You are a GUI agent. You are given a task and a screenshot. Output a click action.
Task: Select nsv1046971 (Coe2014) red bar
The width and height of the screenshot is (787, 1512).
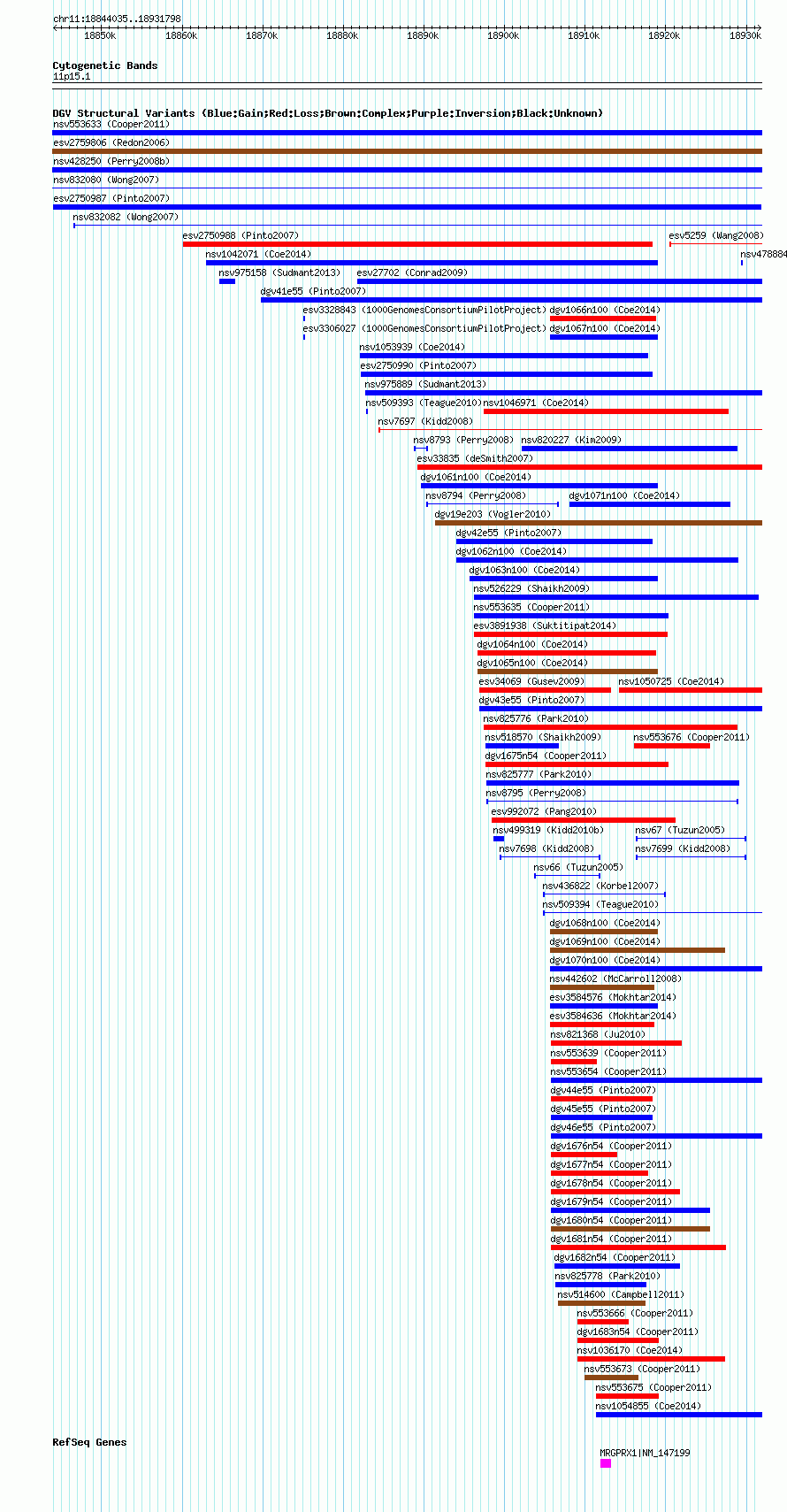pos(606,411)
